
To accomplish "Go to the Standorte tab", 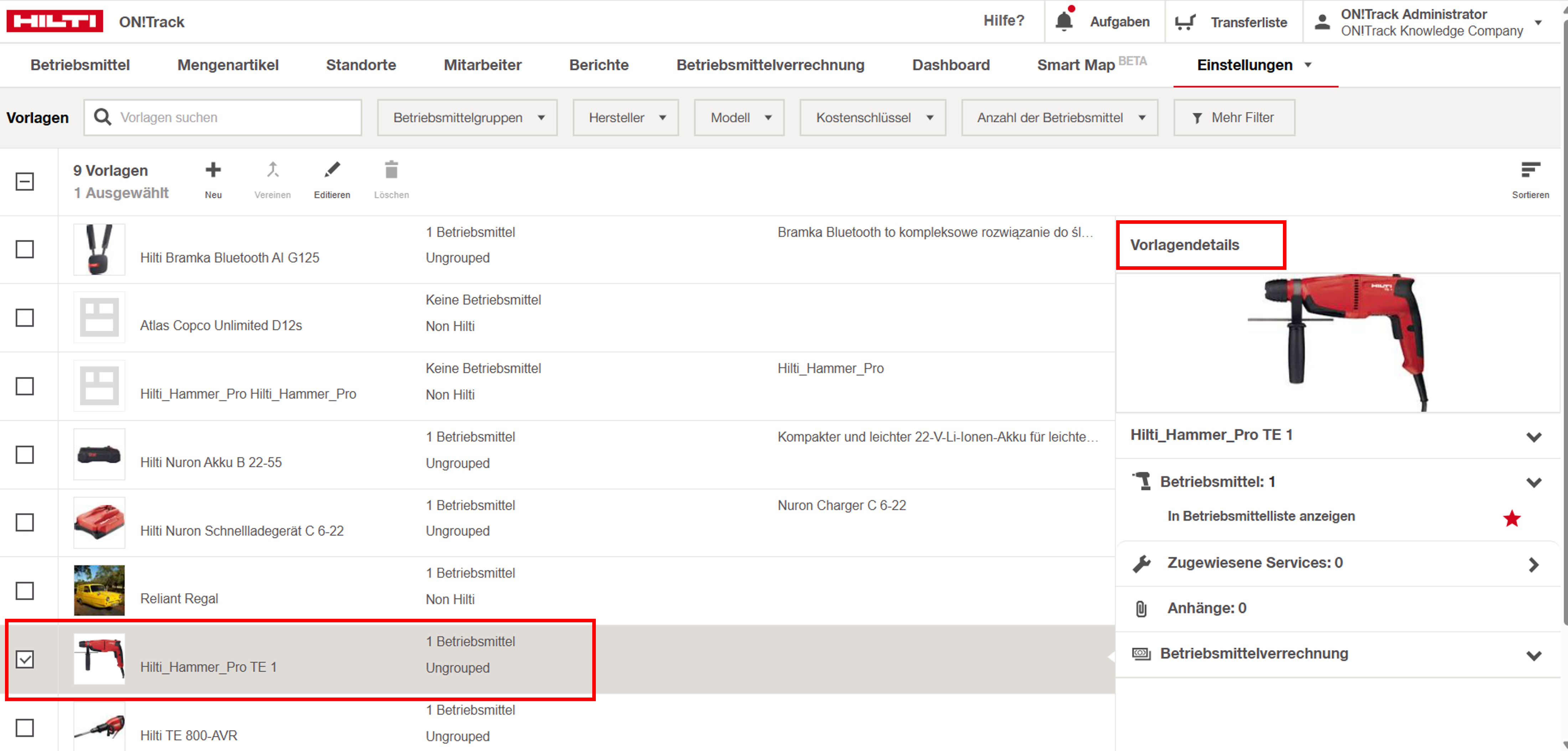I will click(x=361, y=65).
